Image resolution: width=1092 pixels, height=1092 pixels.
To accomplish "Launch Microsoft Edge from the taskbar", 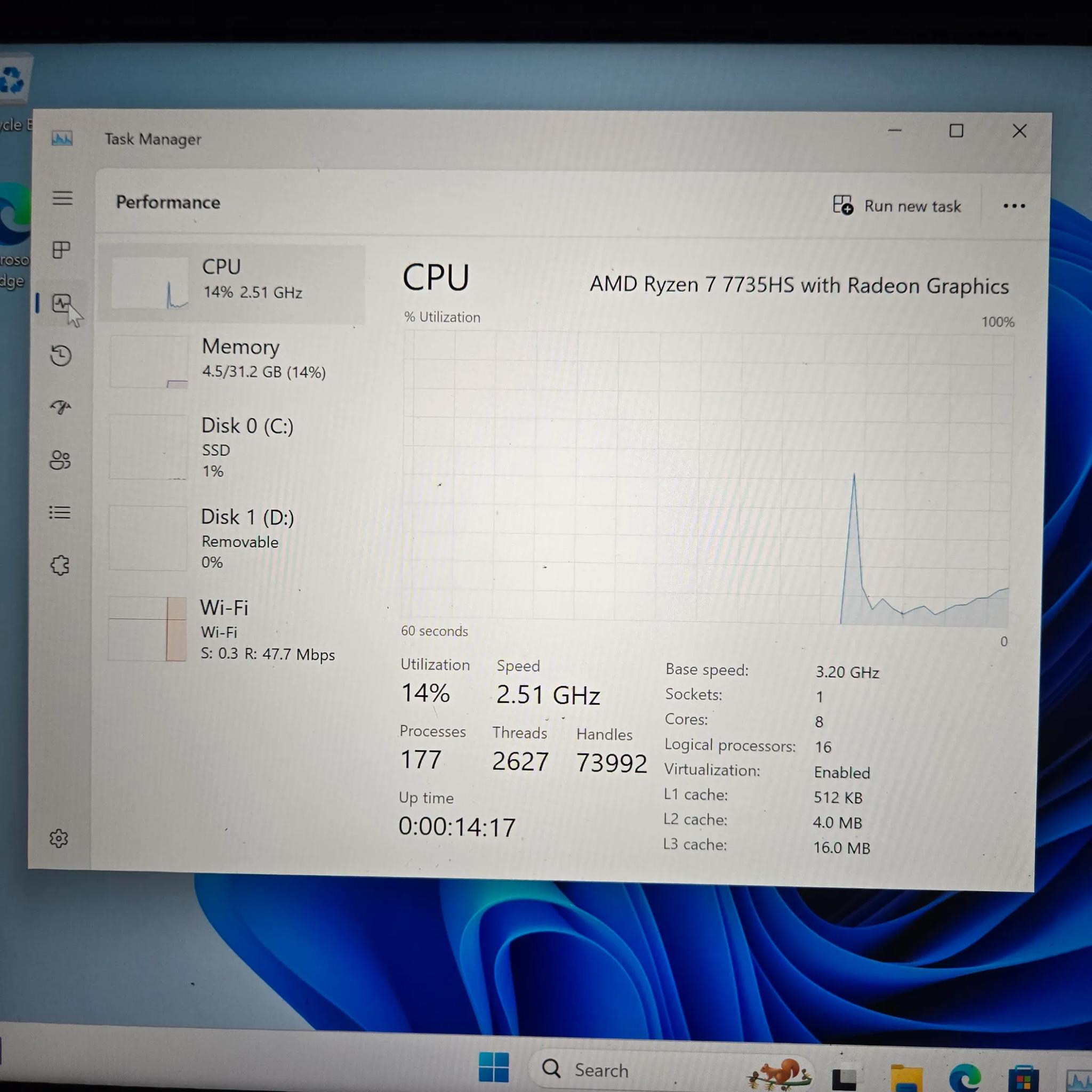I will 965,1077.
